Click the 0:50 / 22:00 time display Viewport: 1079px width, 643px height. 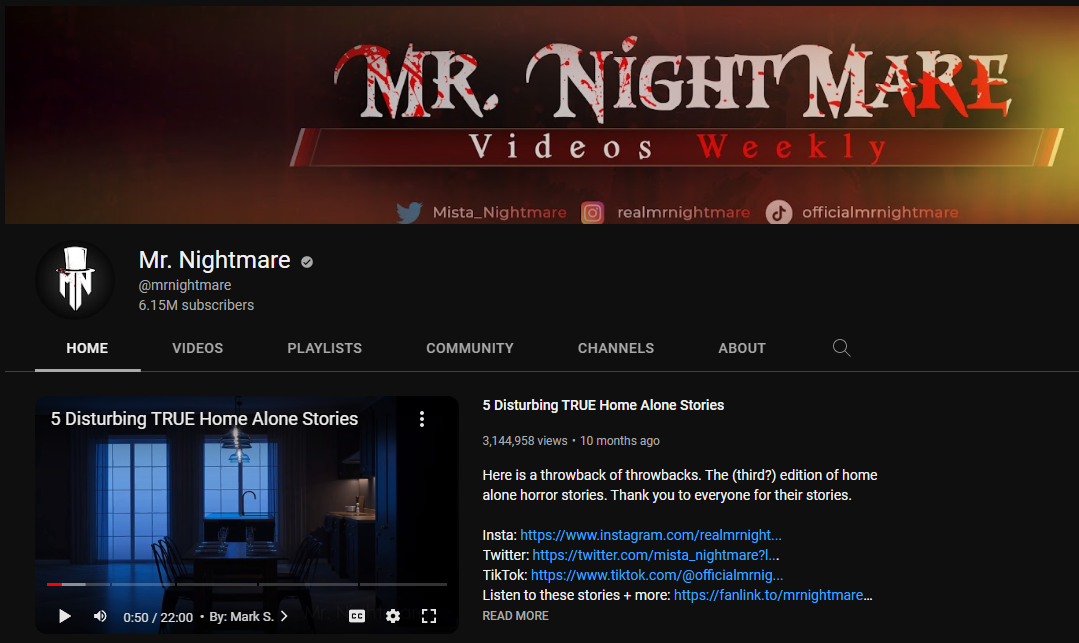click(x=158, y=618)
